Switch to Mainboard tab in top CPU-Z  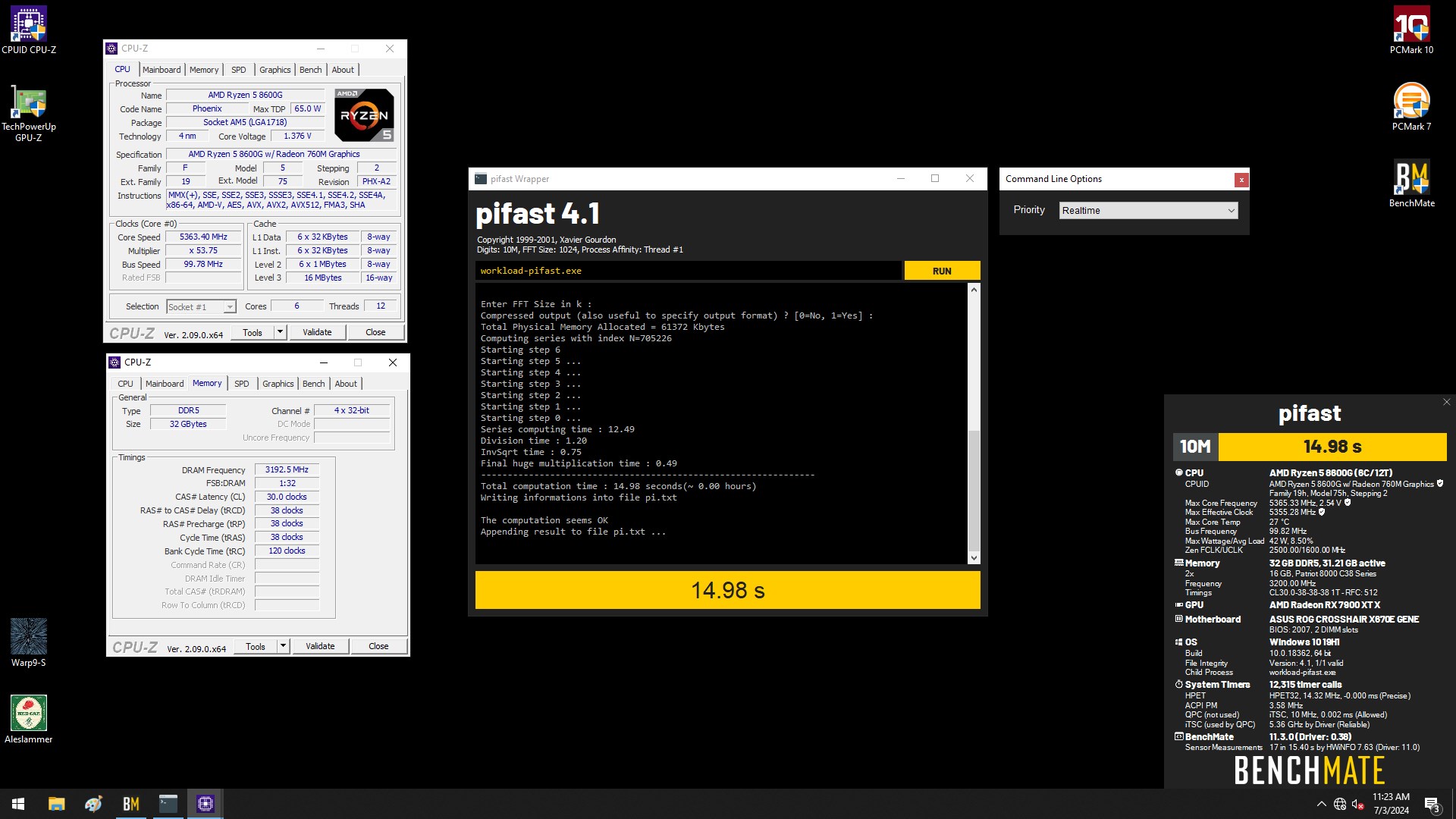tap(162, 70)
